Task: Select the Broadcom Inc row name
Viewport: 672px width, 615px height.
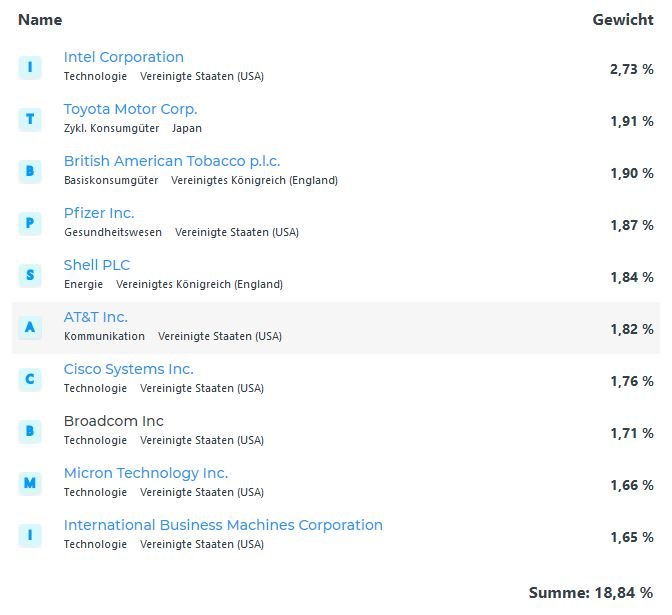Action: point(114,421)
